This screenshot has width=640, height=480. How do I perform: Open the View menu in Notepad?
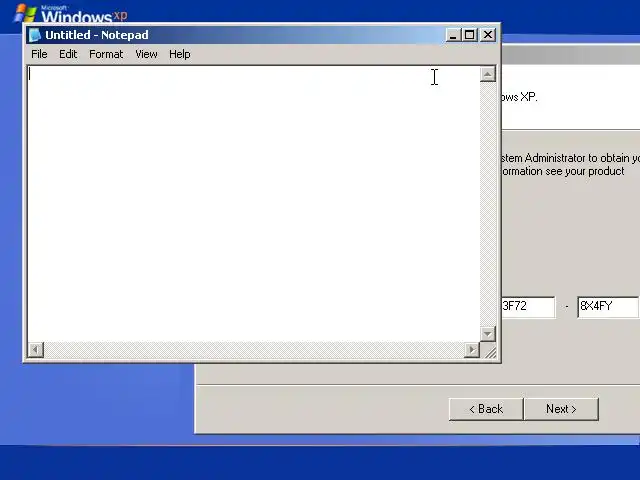click(146, 54)
